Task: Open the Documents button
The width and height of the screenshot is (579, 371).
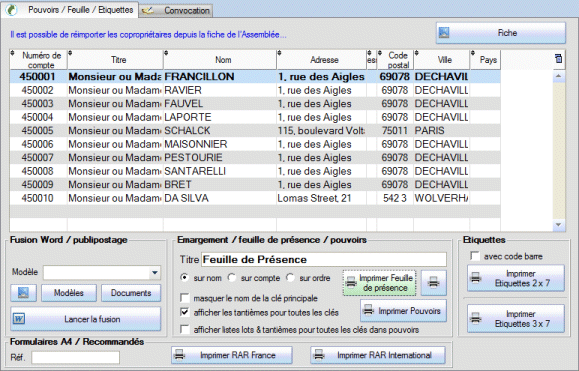Action: 131,293
